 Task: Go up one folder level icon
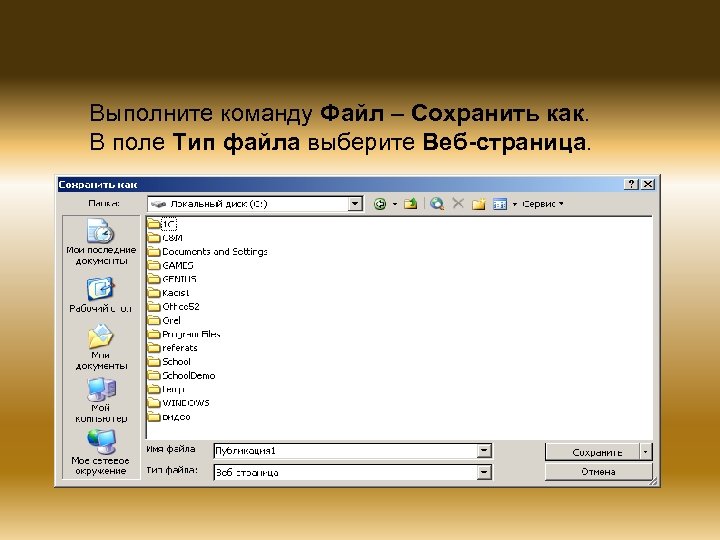(410, 203)
